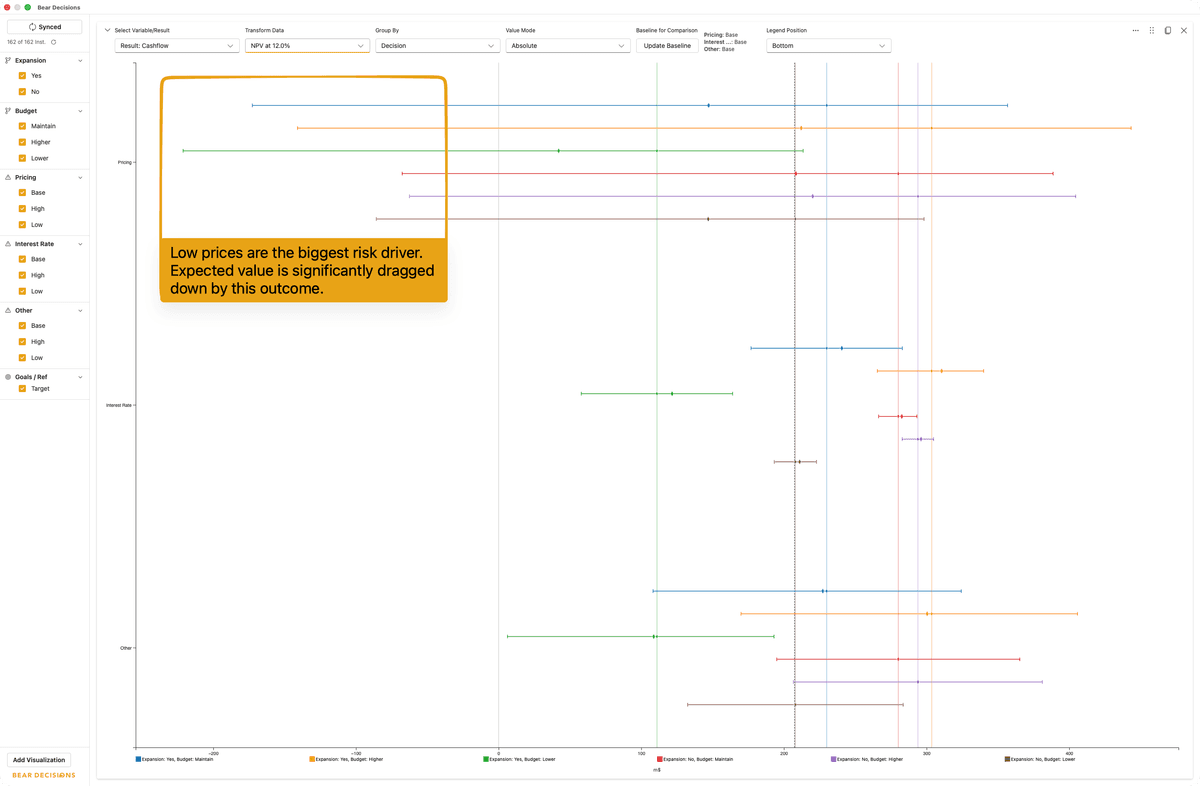Toggle Interest Rate High checkbox
1200x786 pixels.
pyautogui.click(x=22, y=275)
